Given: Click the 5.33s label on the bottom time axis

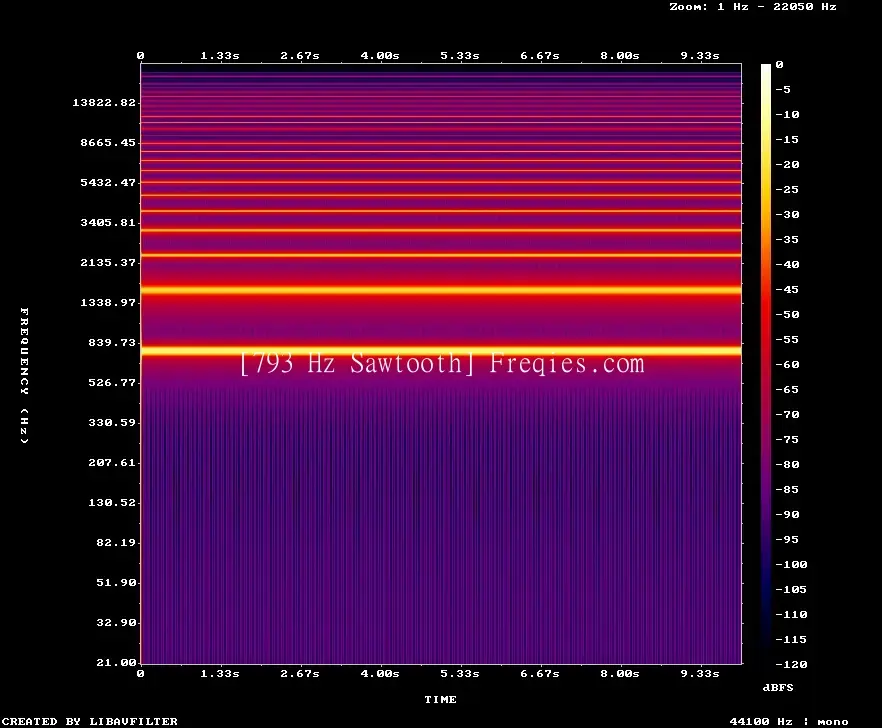Looking at the screenshot, I should (460, 673).
